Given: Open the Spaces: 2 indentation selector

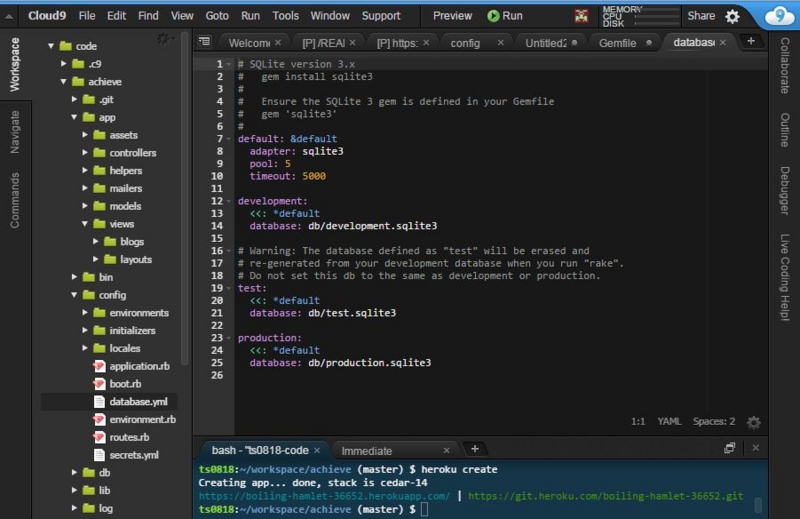Looking at the screenshot, I should 714,422.
